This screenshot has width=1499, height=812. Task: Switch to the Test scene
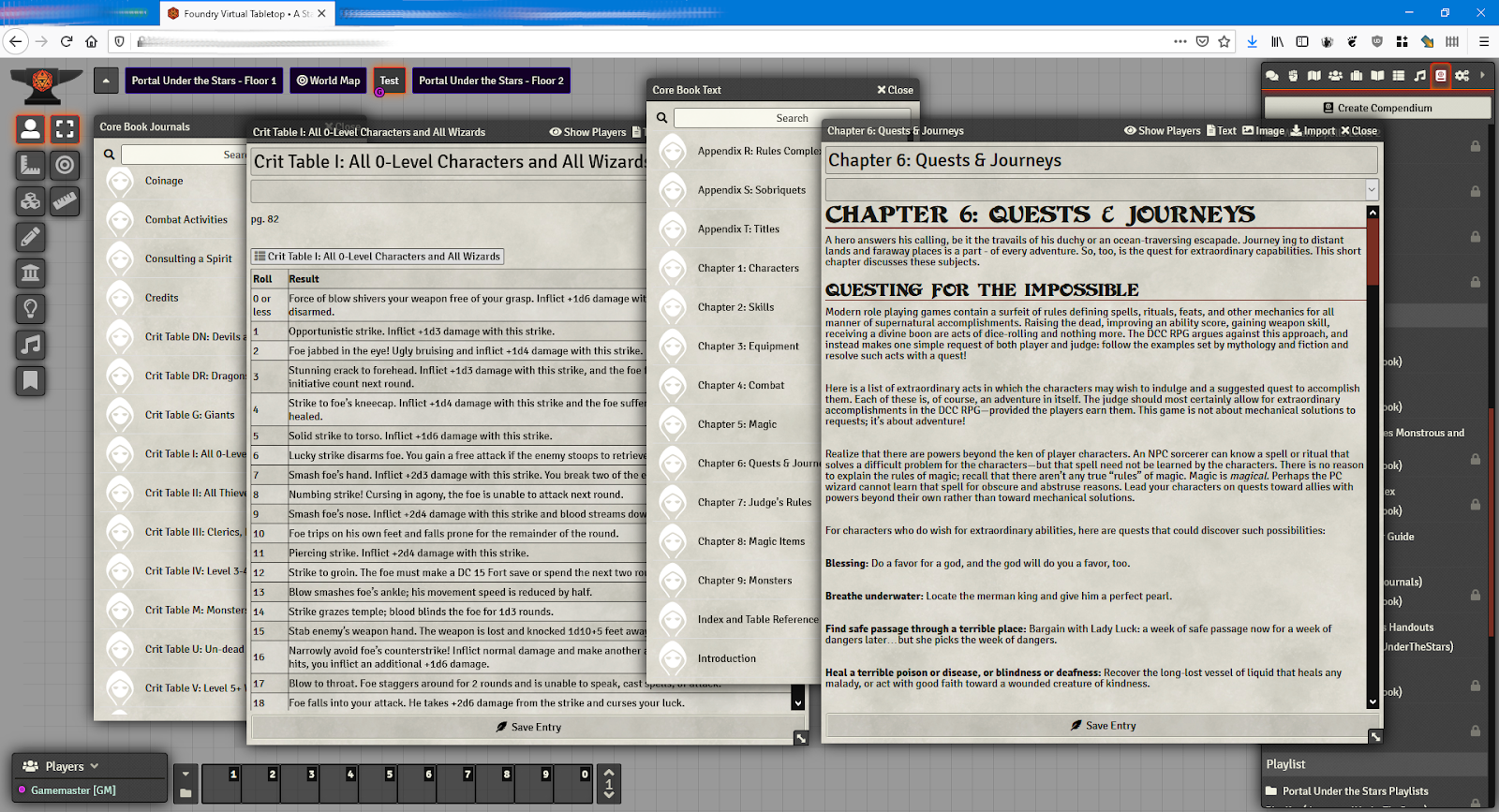390,81
